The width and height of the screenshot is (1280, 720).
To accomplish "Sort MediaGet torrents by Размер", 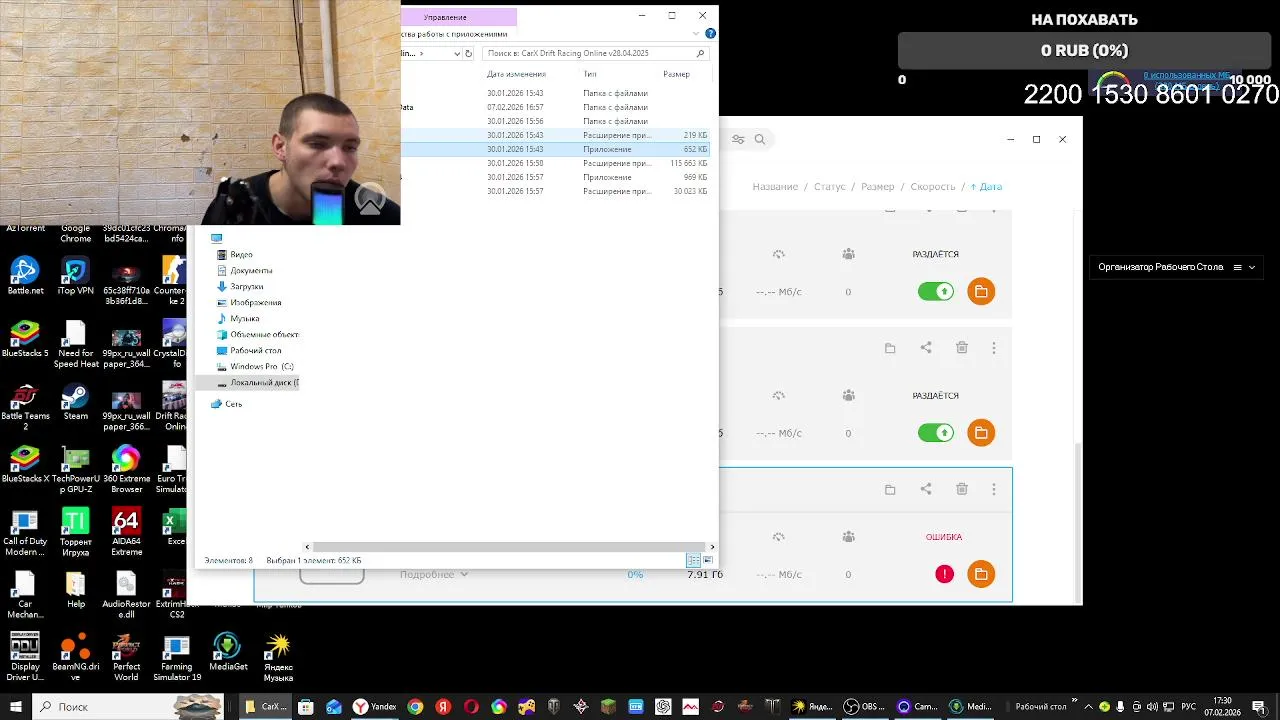I will click(x=878, y=187).
